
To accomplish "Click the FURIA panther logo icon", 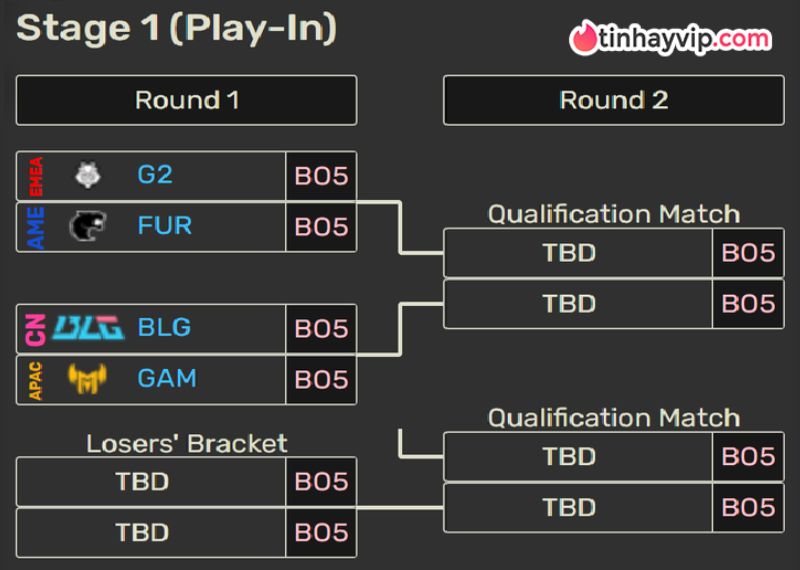I will [x=88, y=226].
